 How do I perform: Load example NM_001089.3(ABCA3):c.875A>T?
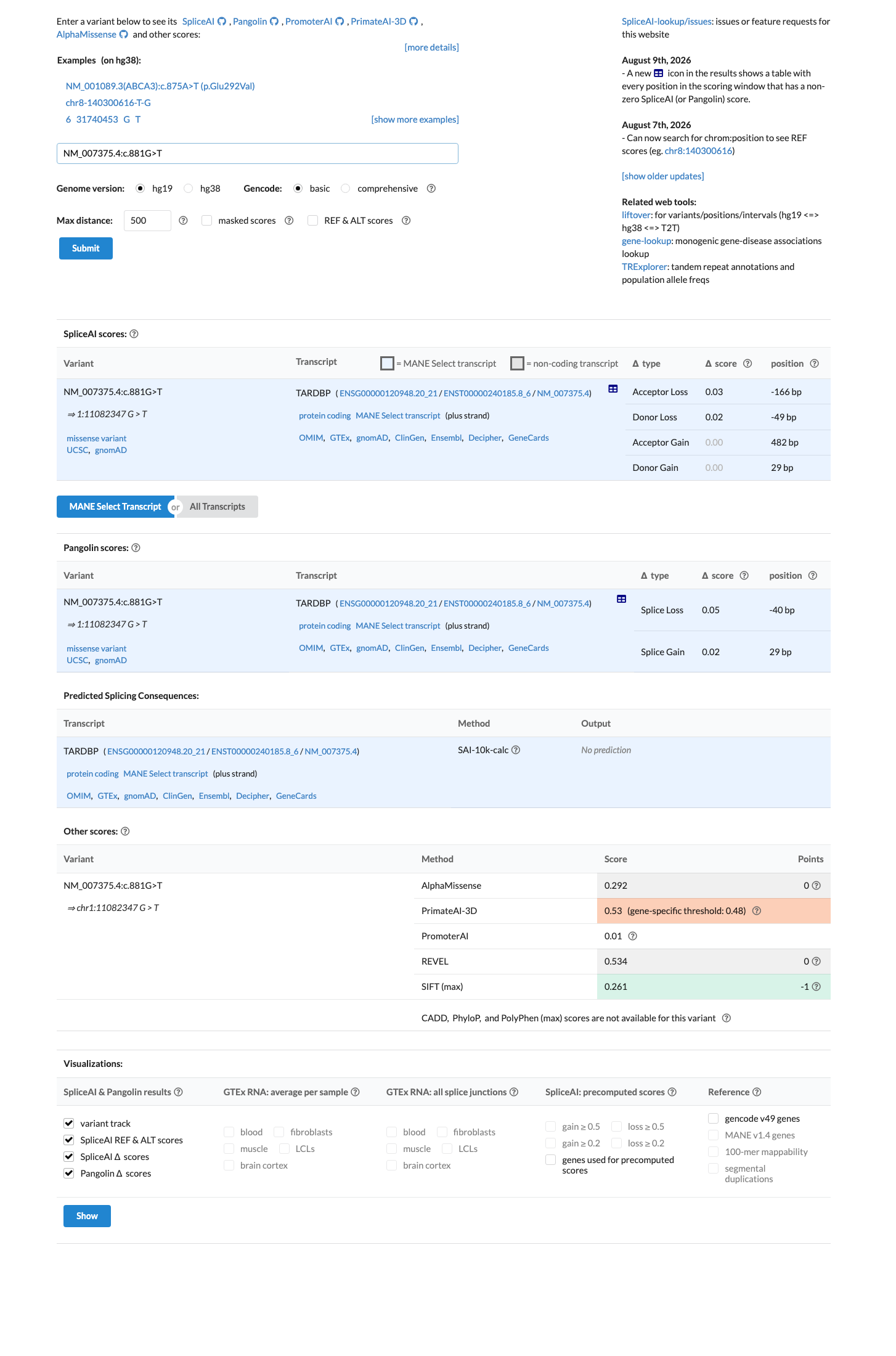coord(160,86)
